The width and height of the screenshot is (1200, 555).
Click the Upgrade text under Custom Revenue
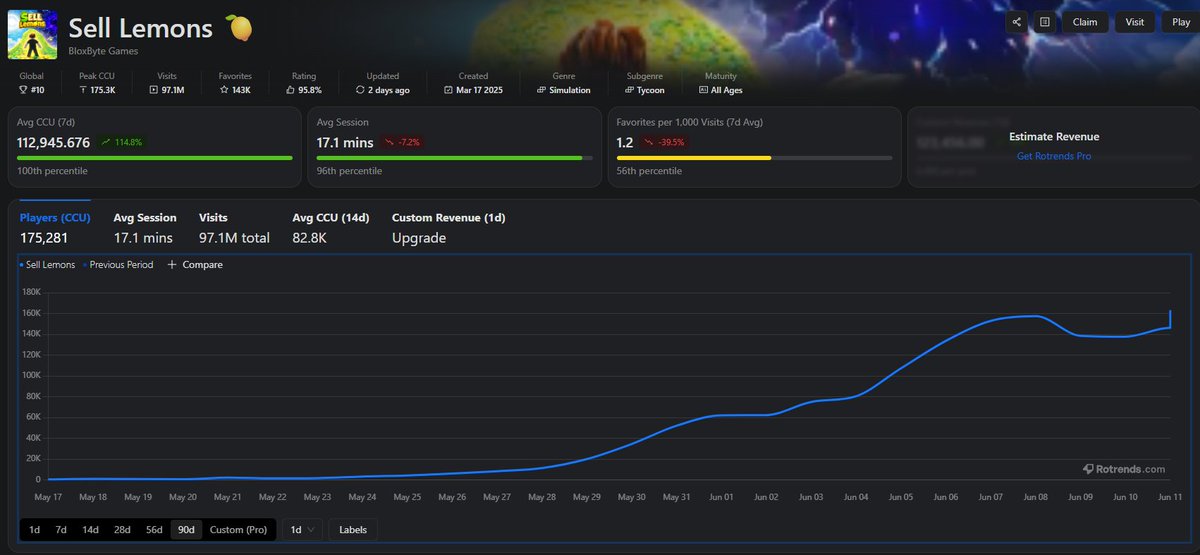(x=419, y=238)
